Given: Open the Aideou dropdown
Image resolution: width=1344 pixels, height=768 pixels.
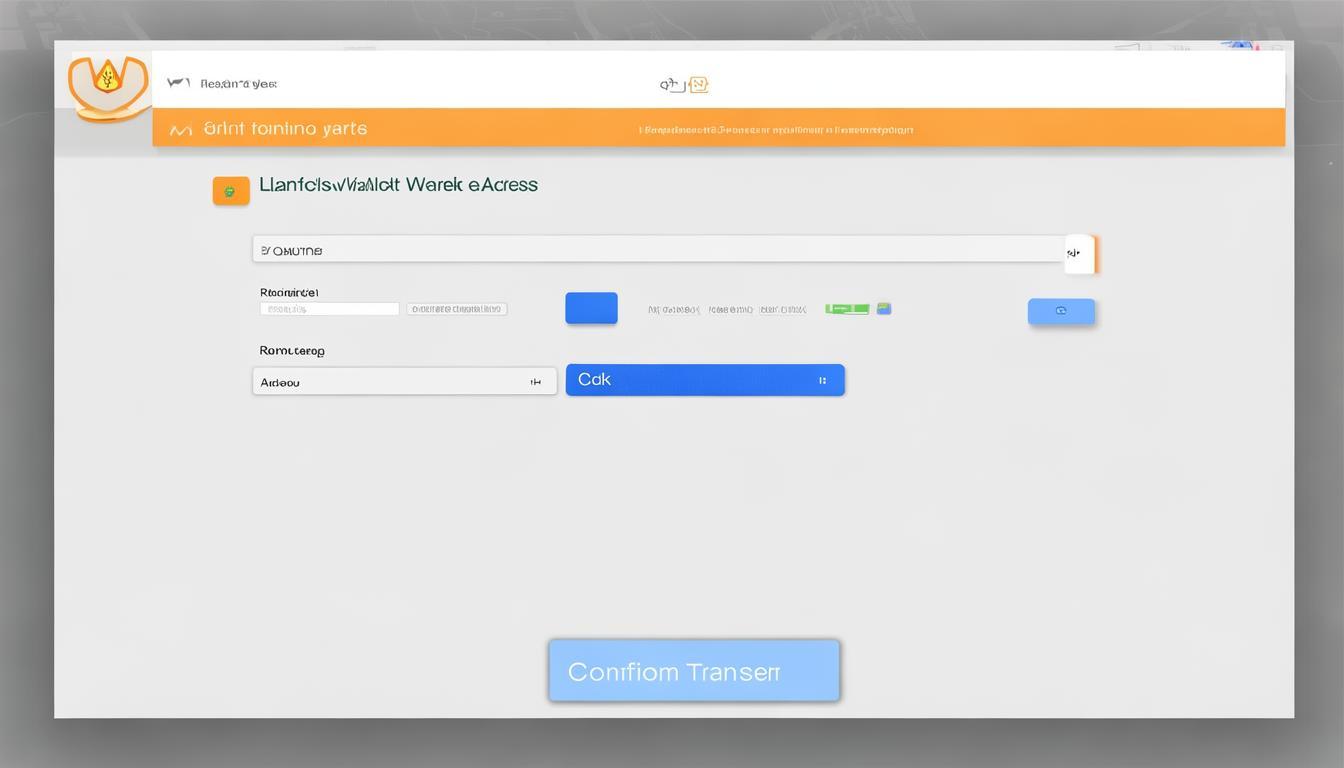Looking at the screenshot, I should coord(404,381).
